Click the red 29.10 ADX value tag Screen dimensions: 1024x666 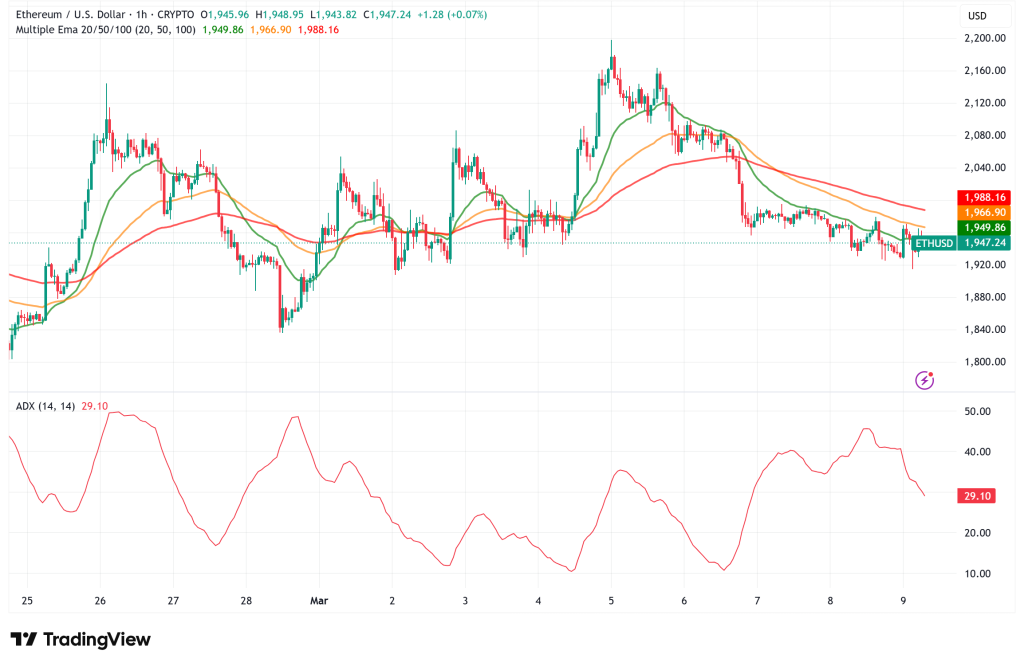[975, 493]
